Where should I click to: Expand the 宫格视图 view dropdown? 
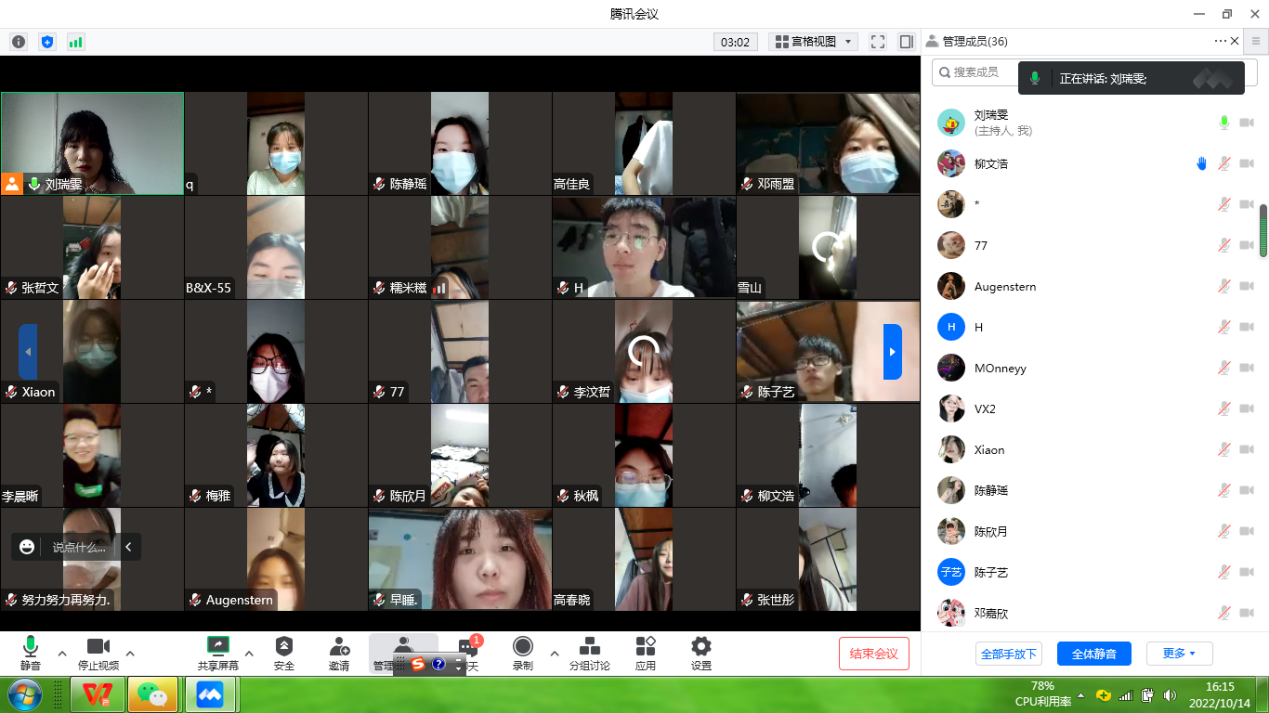pyautogui.click(x=813, y=42)
